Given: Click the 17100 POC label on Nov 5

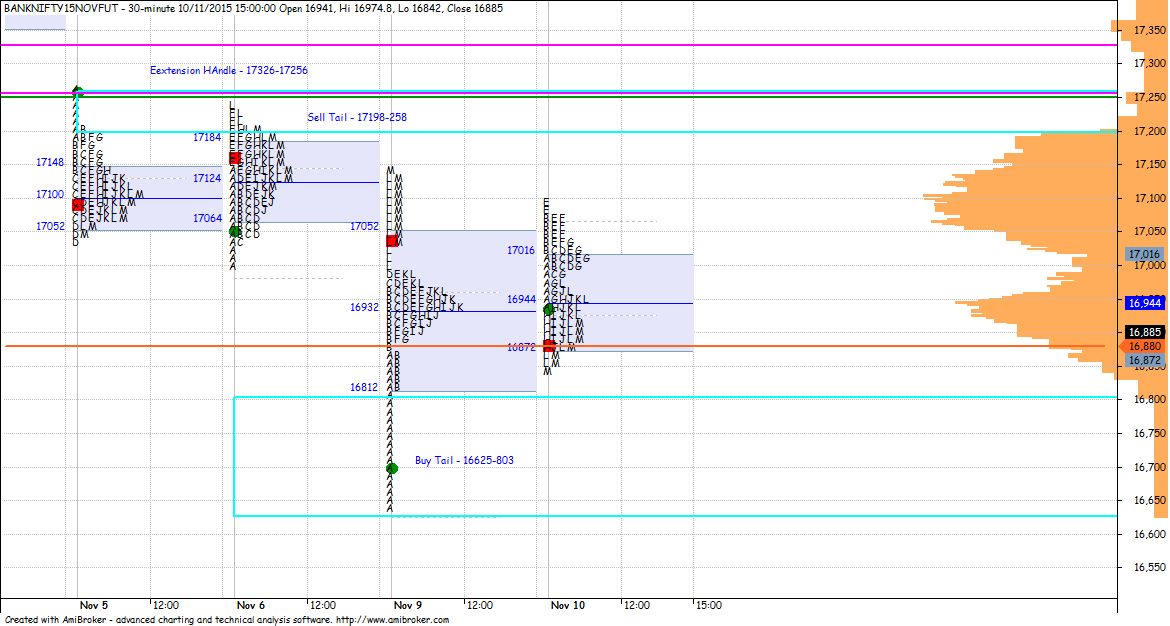Looking at the screenshot, I should point(50,194).
